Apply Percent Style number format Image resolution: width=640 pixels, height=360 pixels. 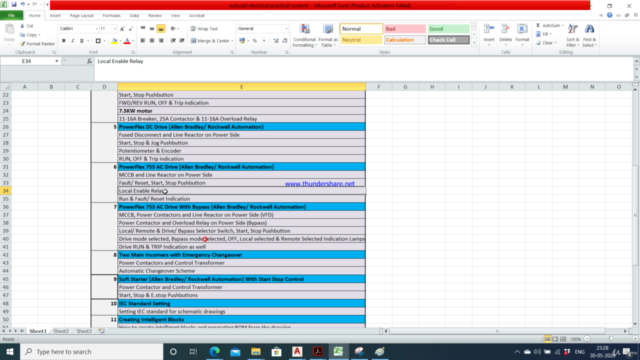(x=255, y=41)
